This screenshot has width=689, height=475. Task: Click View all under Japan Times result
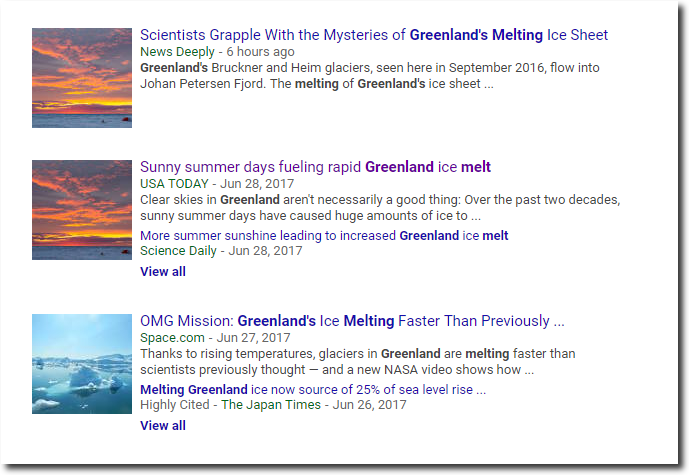pos(163,425)
